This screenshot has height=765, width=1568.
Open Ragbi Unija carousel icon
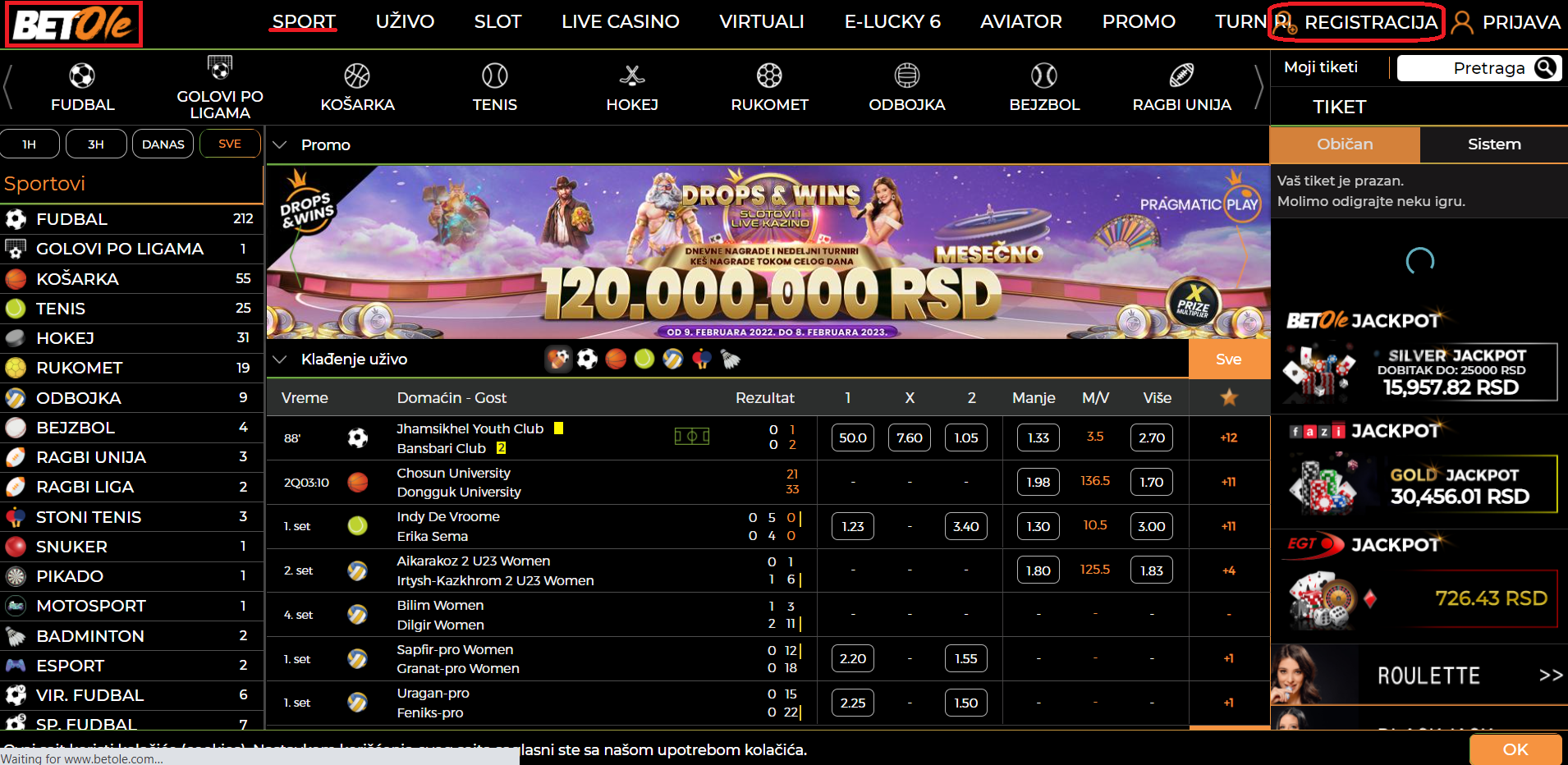(1181, 76)
